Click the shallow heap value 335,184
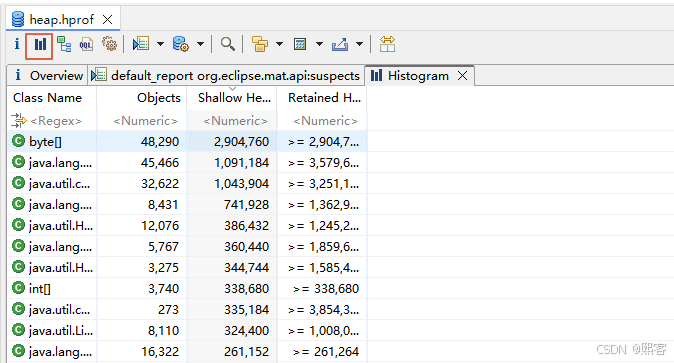The height and width of the screenshot is (363, 674). 246,310
